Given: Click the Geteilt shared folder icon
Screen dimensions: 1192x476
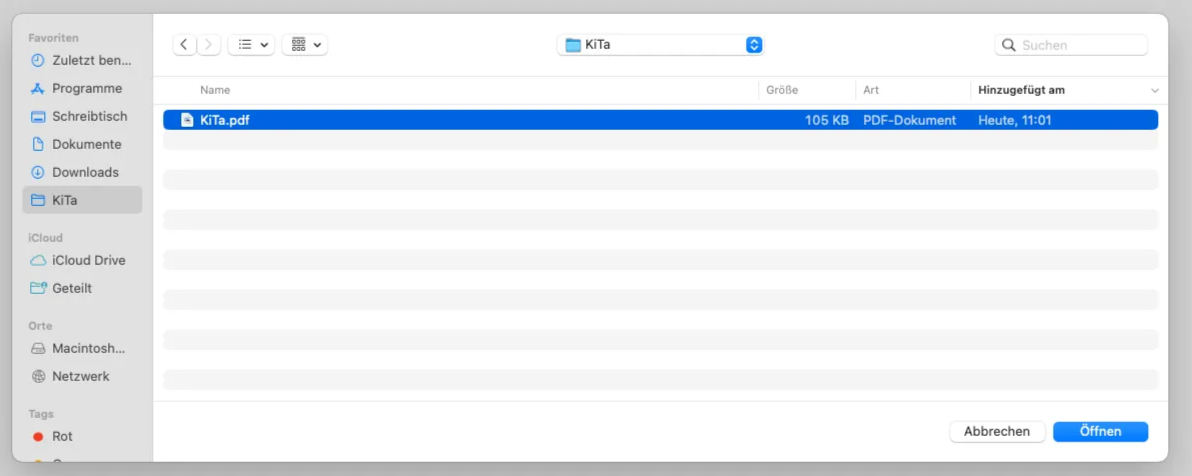Looking at the screenshot, I should click(x=38, y=288).
